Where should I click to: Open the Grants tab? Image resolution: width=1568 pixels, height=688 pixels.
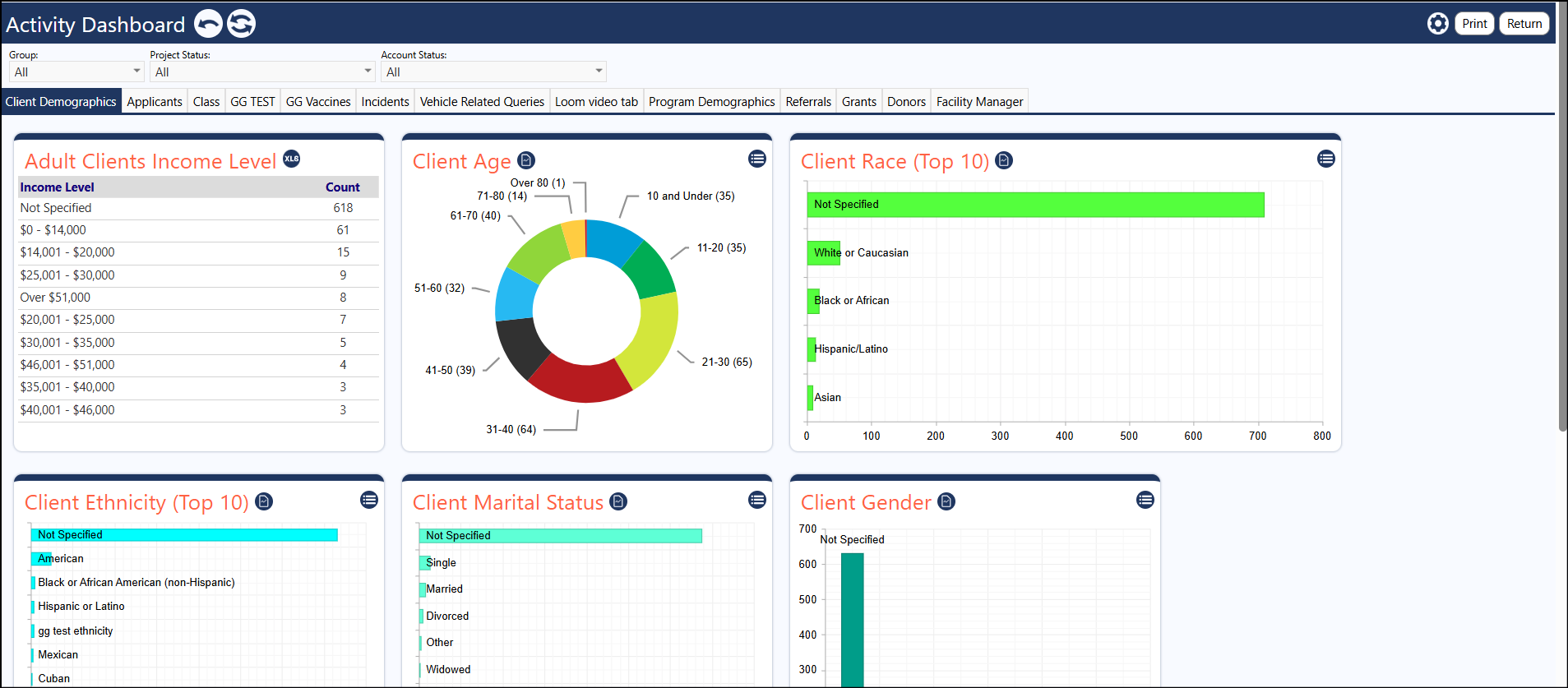[859, 102]
